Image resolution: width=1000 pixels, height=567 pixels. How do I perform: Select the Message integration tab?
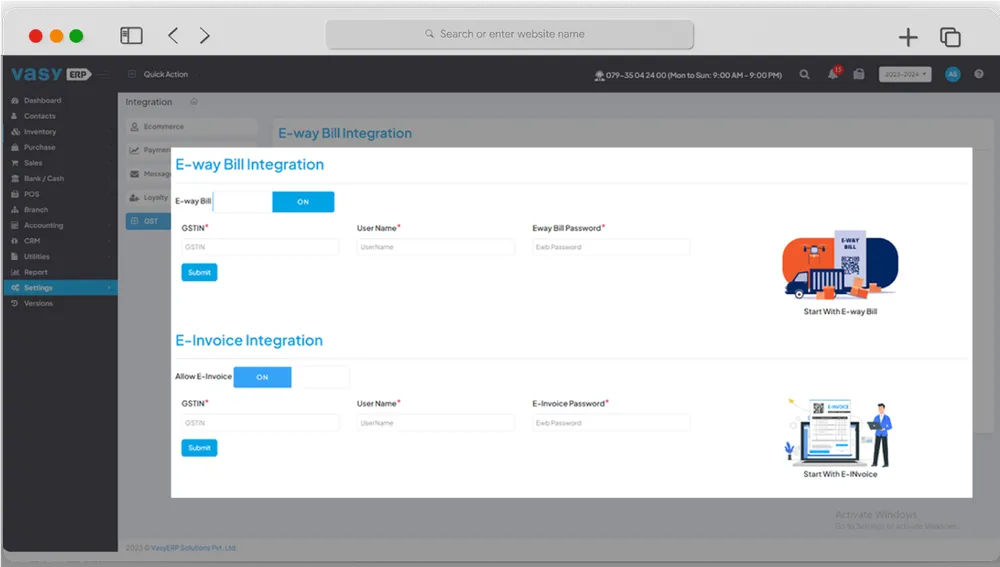(x=149, y=174)
